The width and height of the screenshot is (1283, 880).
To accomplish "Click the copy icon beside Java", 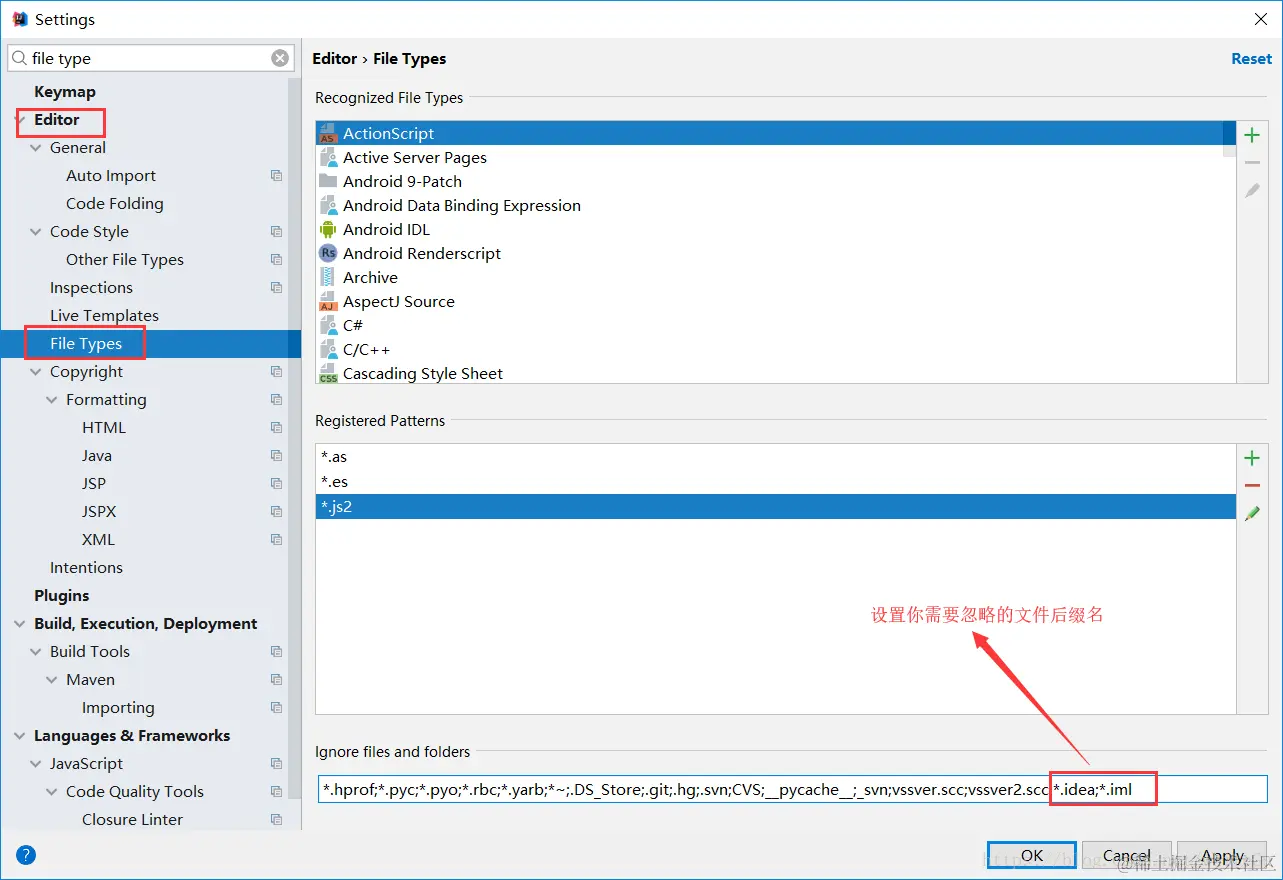I will [276, 456].
